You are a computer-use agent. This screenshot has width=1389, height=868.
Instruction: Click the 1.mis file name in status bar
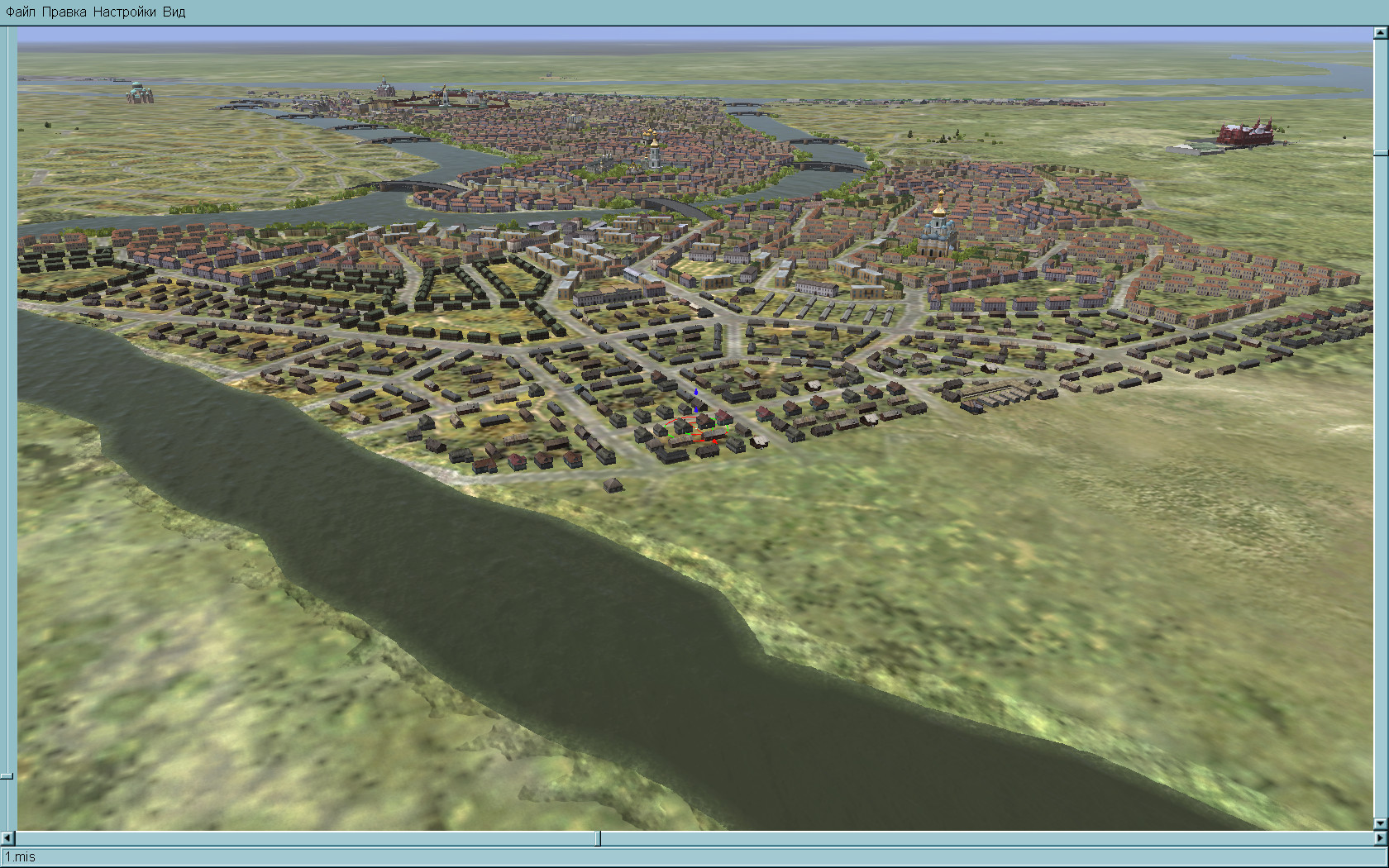20,857
